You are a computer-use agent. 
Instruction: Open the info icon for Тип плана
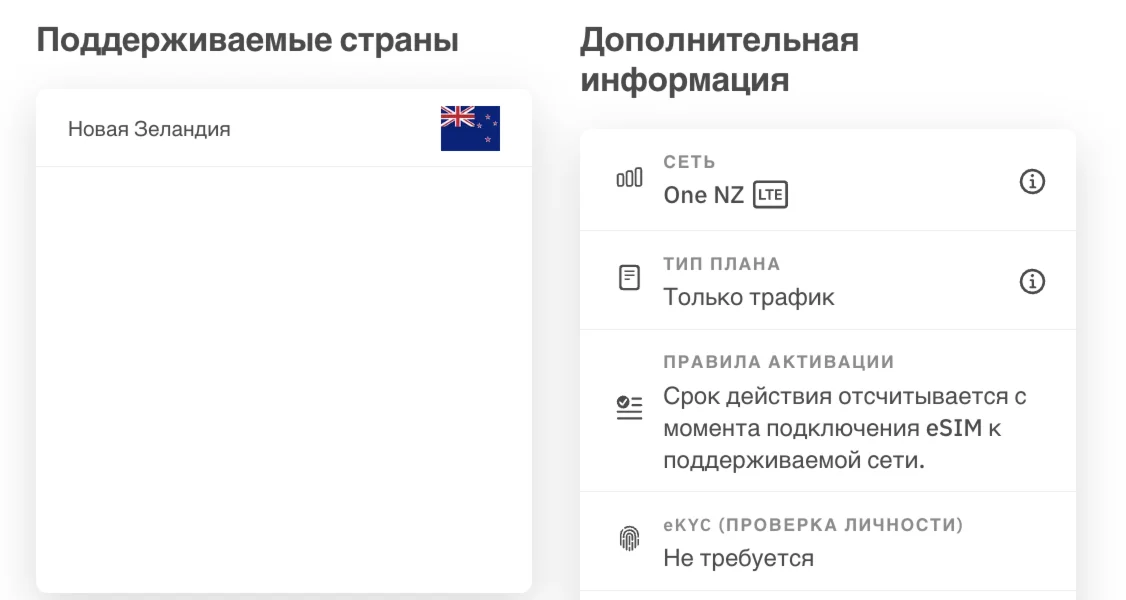point(1031,282)
